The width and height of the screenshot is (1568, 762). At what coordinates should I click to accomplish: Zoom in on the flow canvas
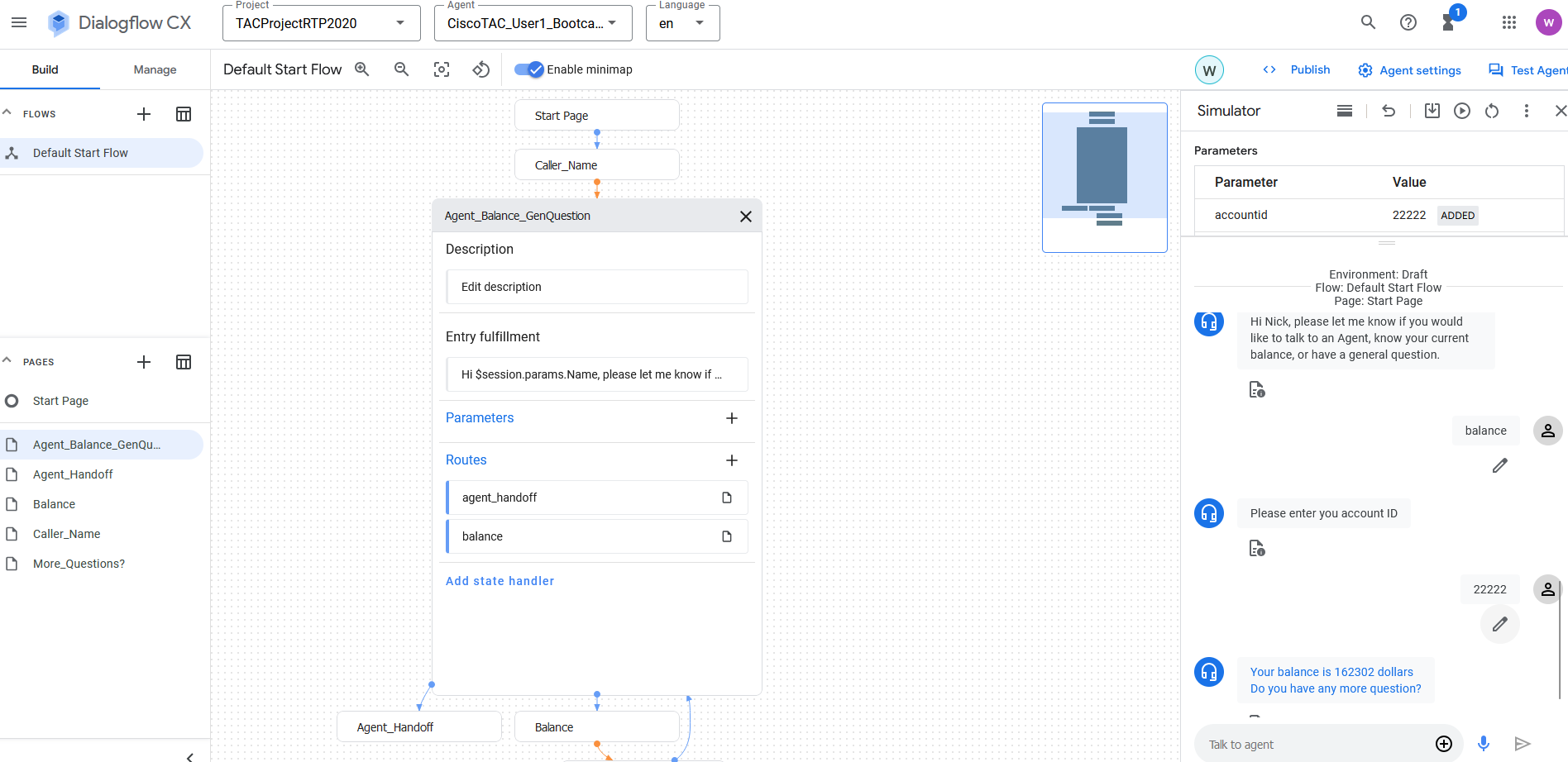pos(362,69)
